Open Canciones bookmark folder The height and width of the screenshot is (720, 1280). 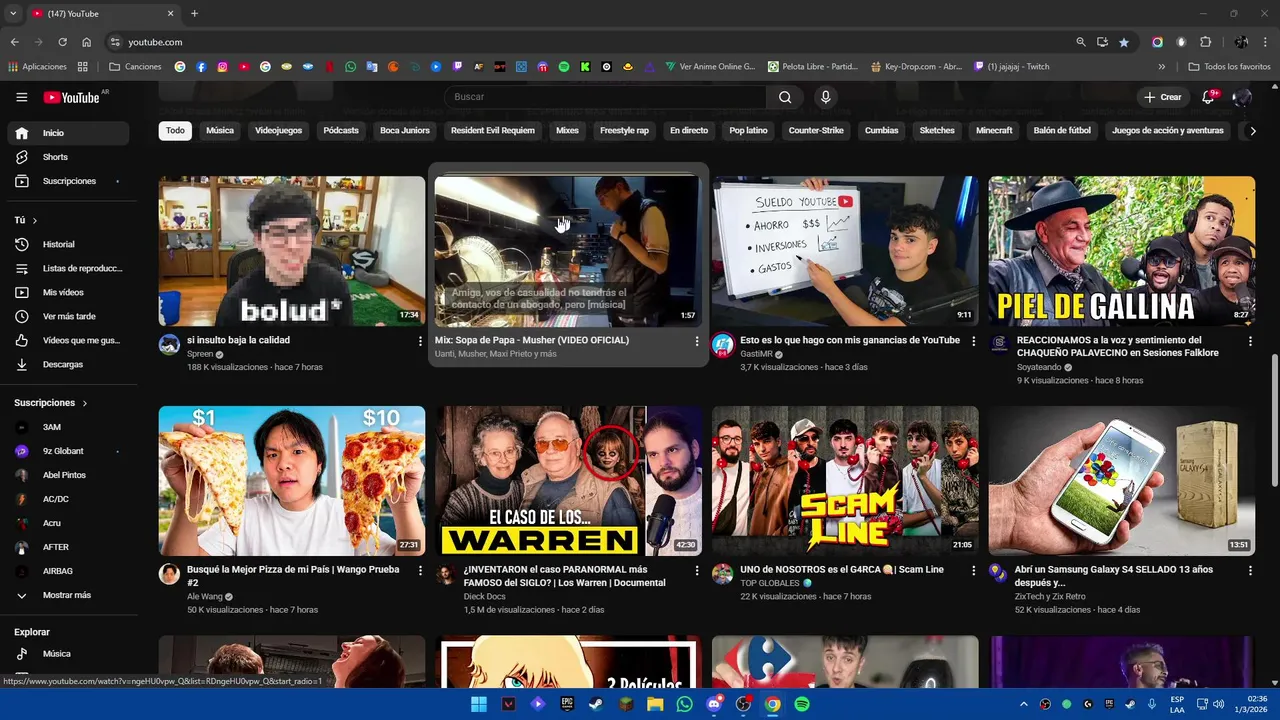pos(135,67)
